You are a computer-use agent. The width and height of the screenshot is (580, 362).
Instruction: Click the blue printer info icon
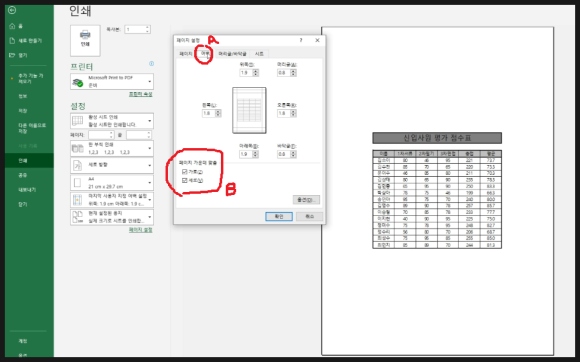151,64
